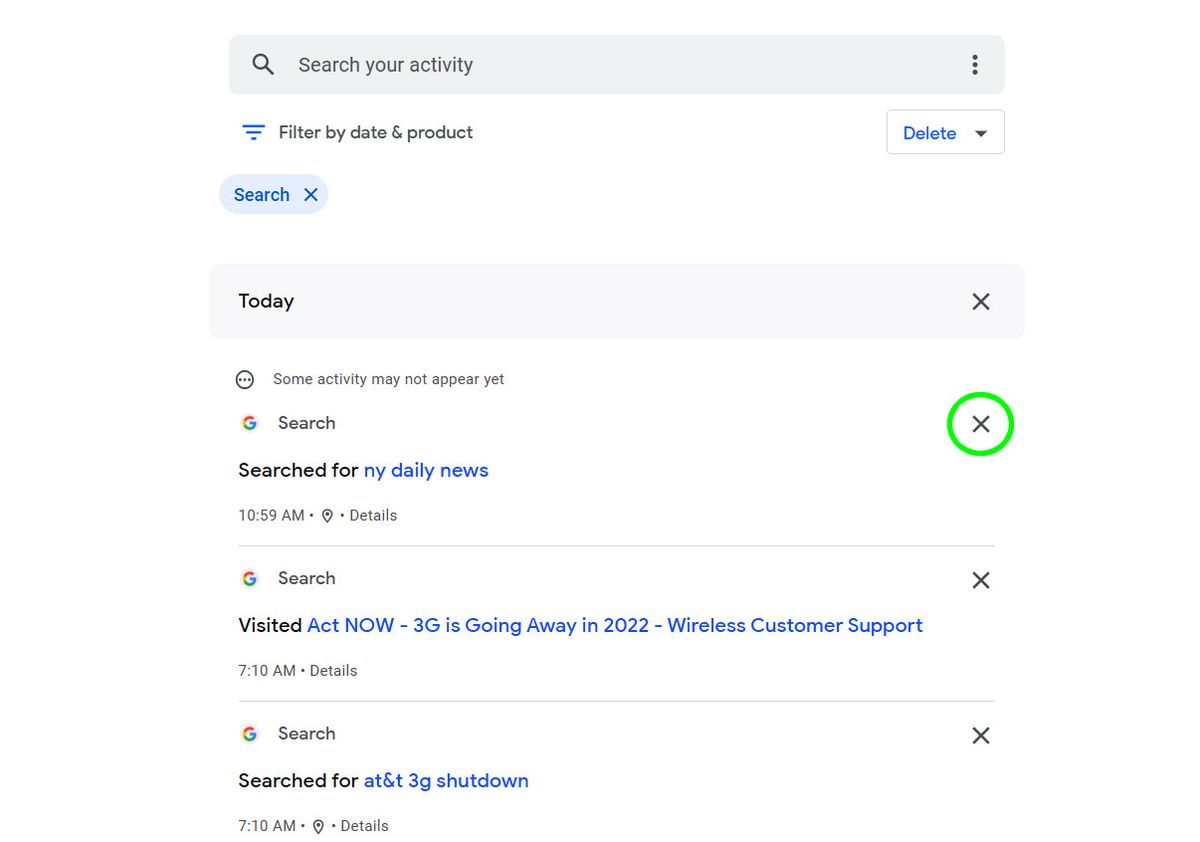Click the location pin icon under the ny daily news search
This screenshot has height=842, width=1200.
327,515
